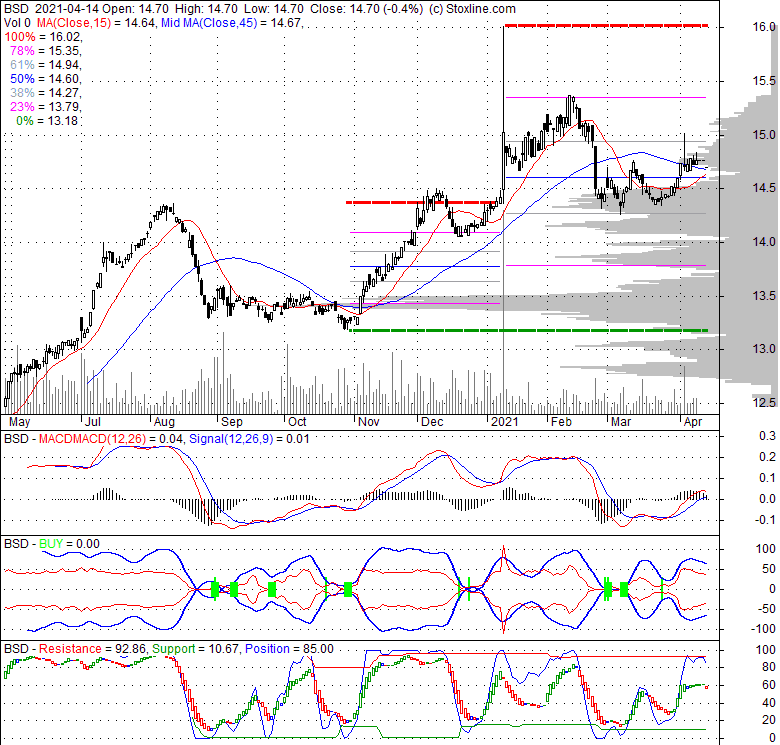Click the 80 tick on Resistance panel axis

769,667
